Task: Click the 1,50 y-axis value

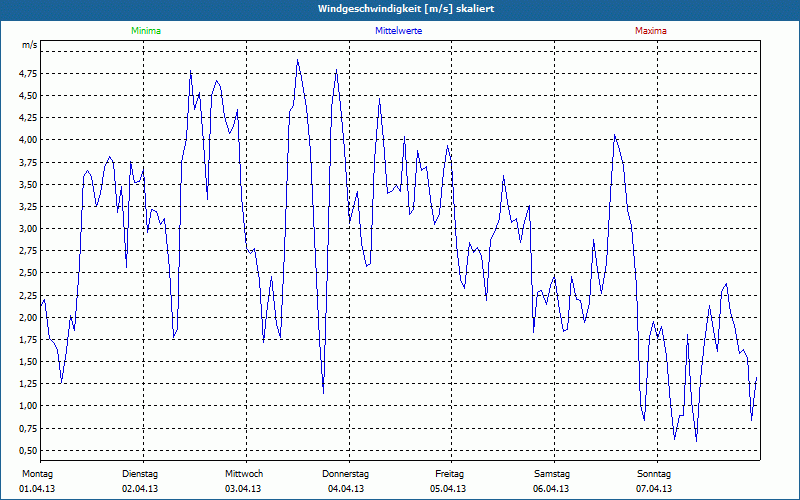Action: [x=29, y=362]
